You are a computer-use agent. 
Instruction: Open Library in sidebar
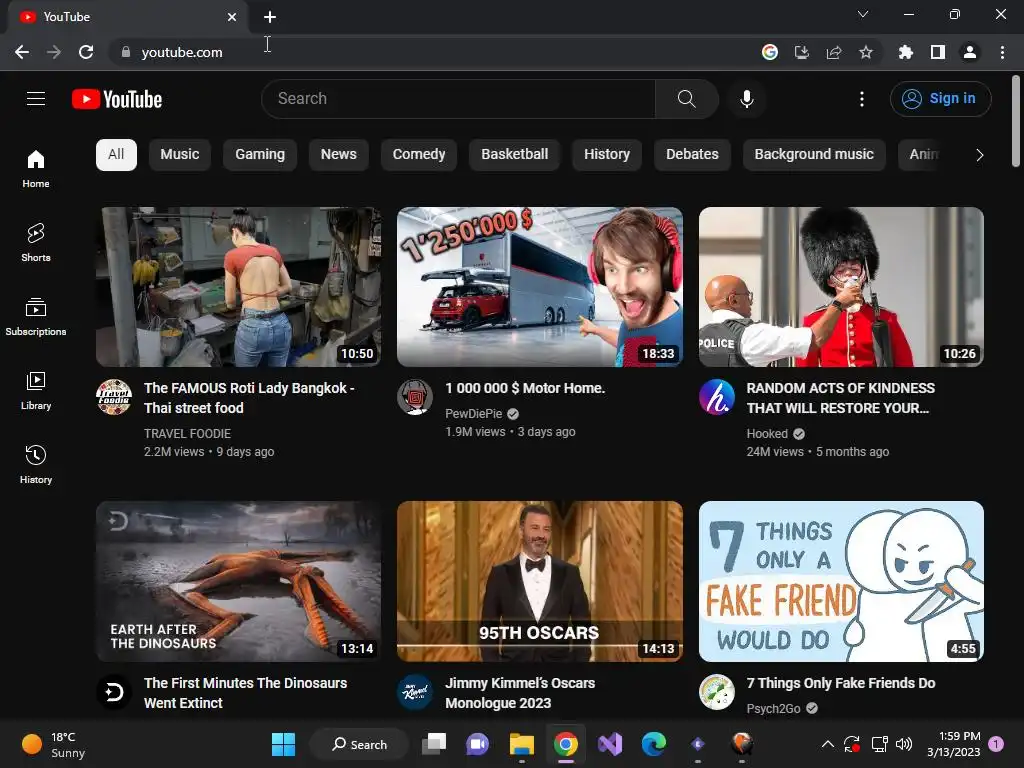point(36,391)
